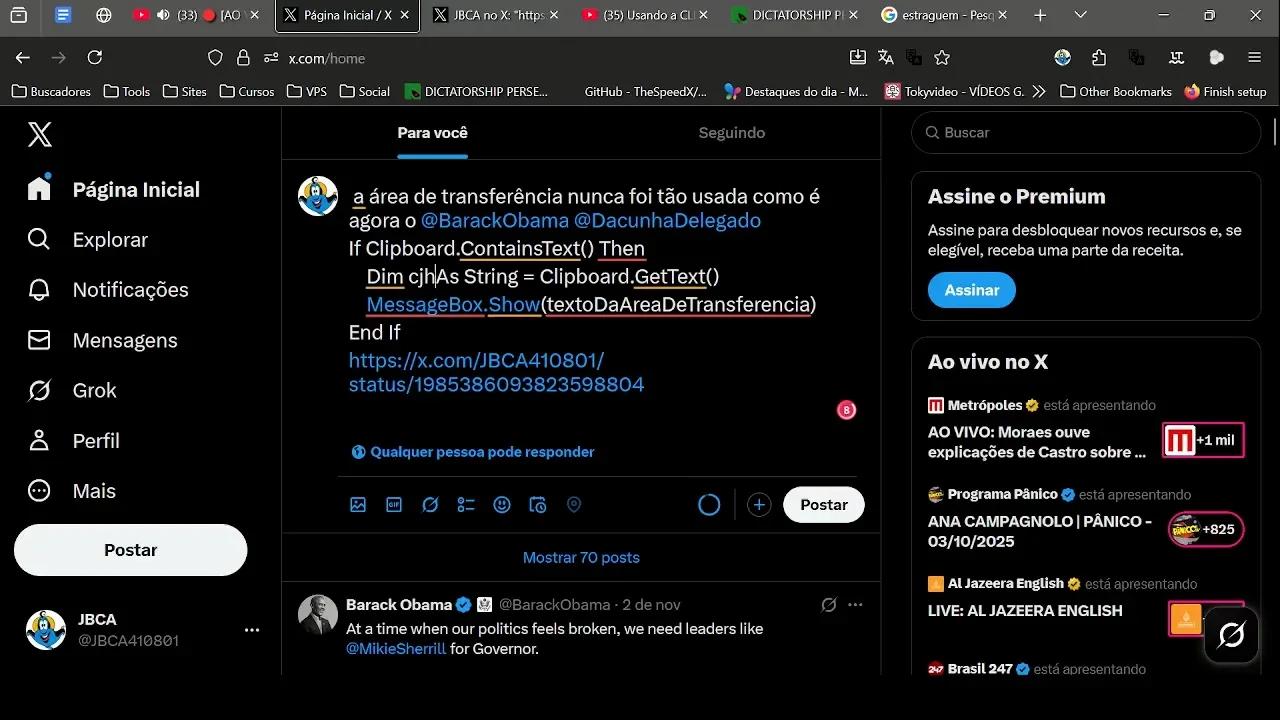
Task: Open the x.com/JBCA410801 status link in composer
Action: tap(496, 372)
